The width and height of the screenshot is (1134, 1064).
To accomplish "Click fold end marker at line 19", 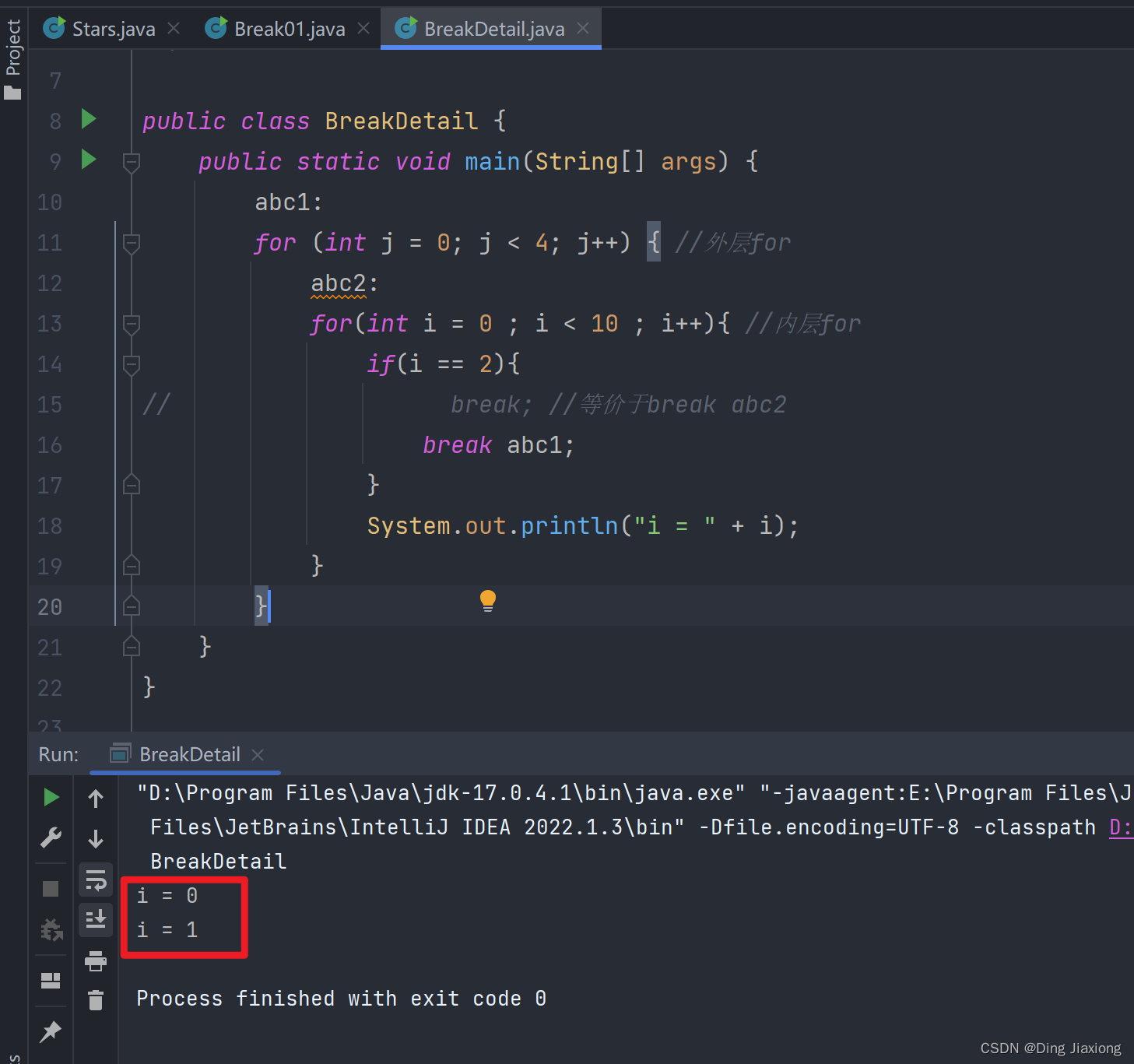I will pyautogui.click(x=132, y=565).
